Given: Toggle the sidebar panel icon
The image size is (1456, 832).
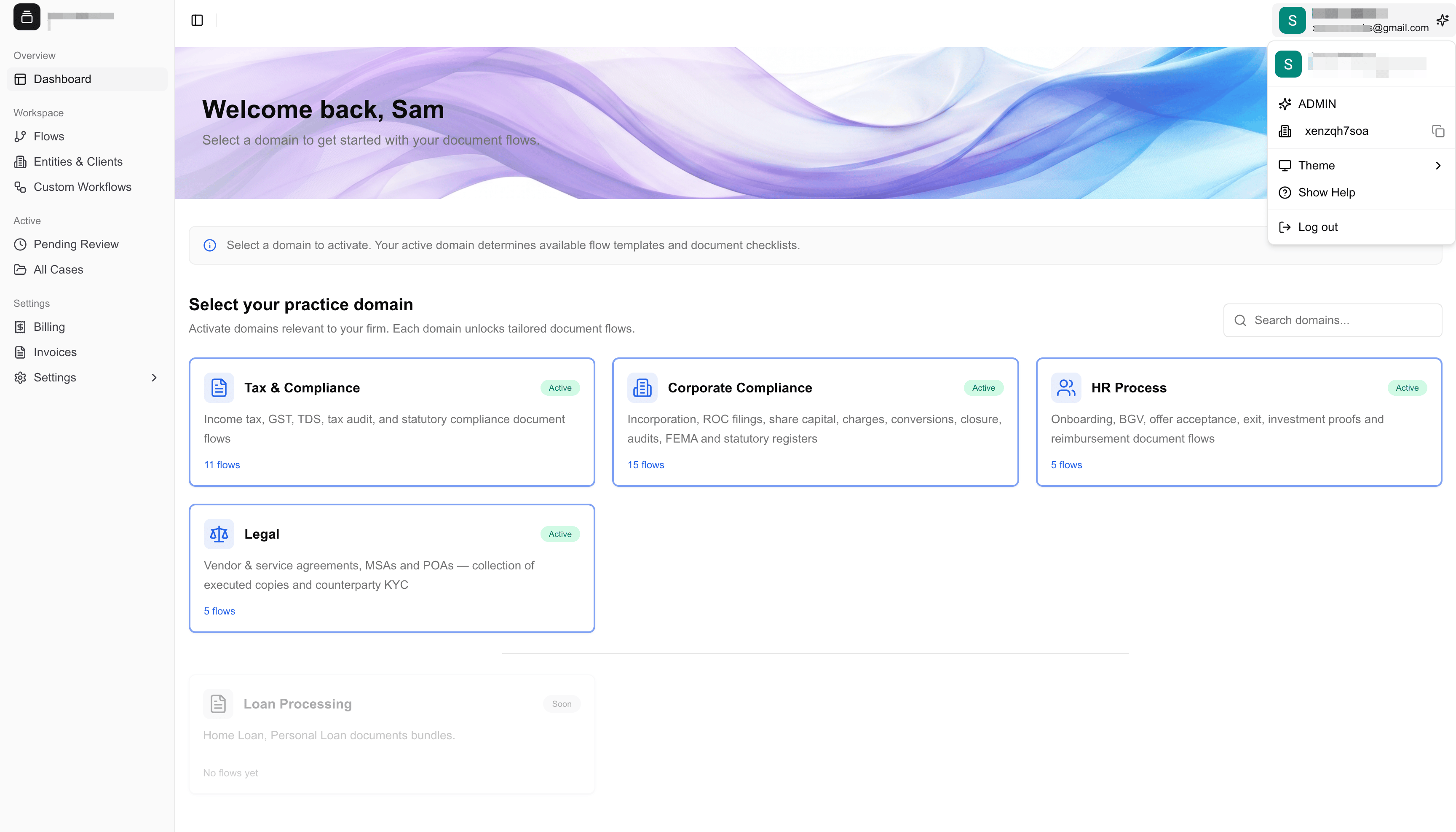Looking at the screenshot, I should tap(197, 21).
